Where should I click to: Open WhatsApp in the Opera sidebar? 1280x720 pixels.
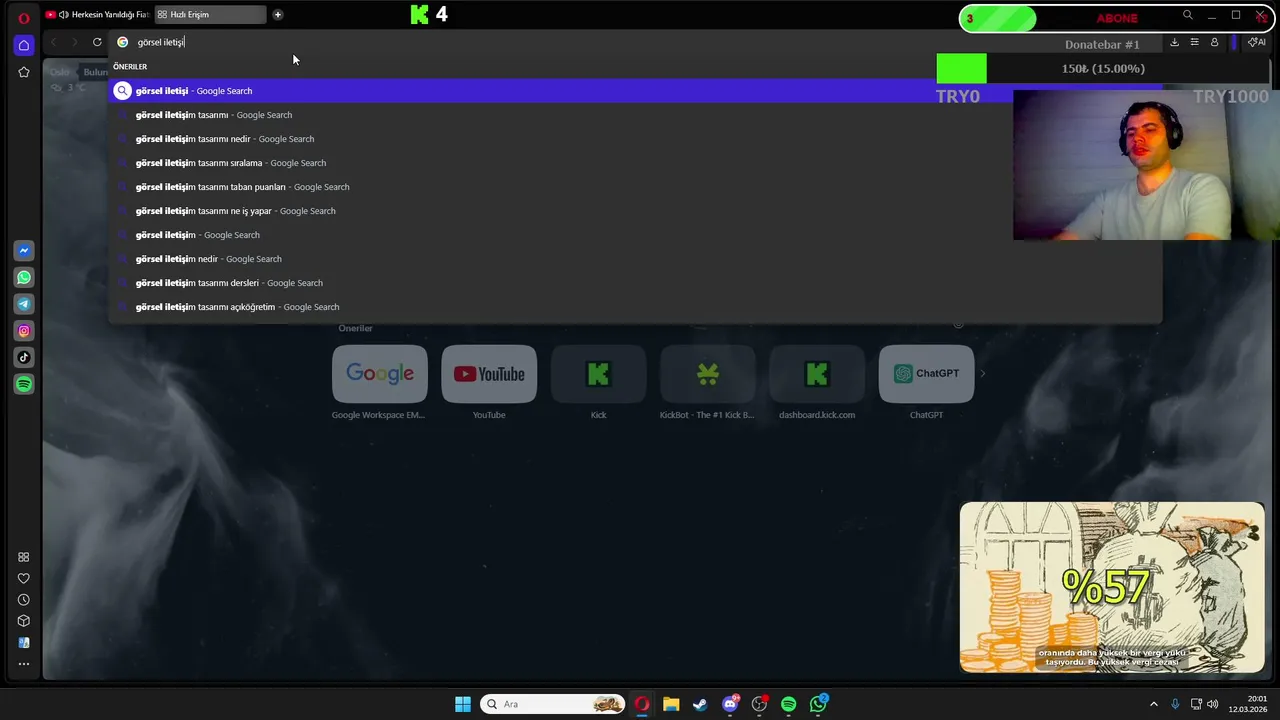(24, 277)
